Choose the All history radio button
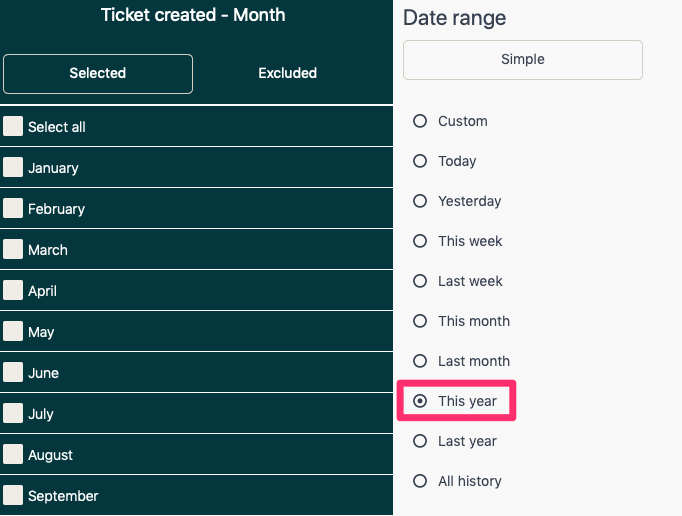The height and width of the screenshot is (516, 682). click(x=420, y=481)
